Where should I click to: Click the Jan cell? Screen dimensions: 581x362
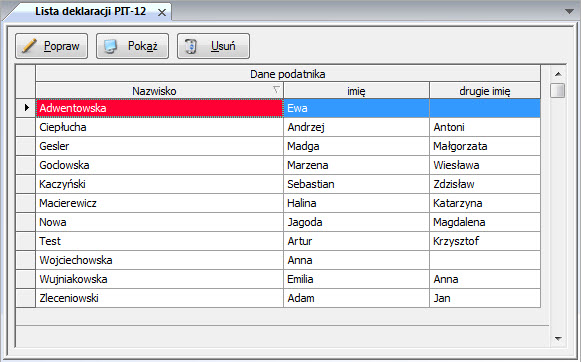485,298
